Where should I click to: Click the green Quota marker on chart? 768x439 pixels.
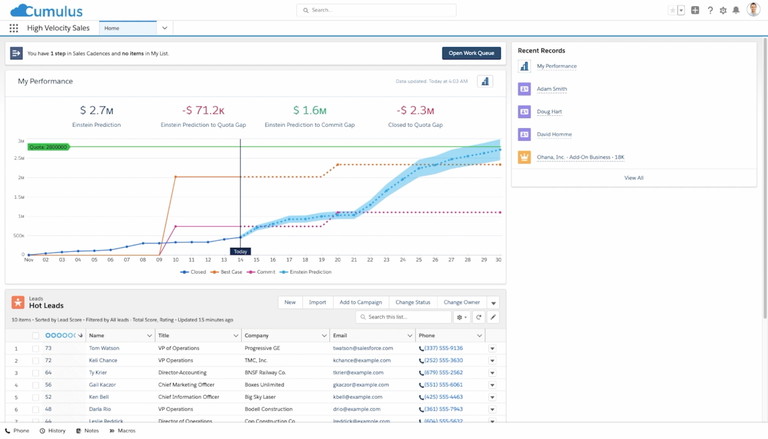pos(48,147)
